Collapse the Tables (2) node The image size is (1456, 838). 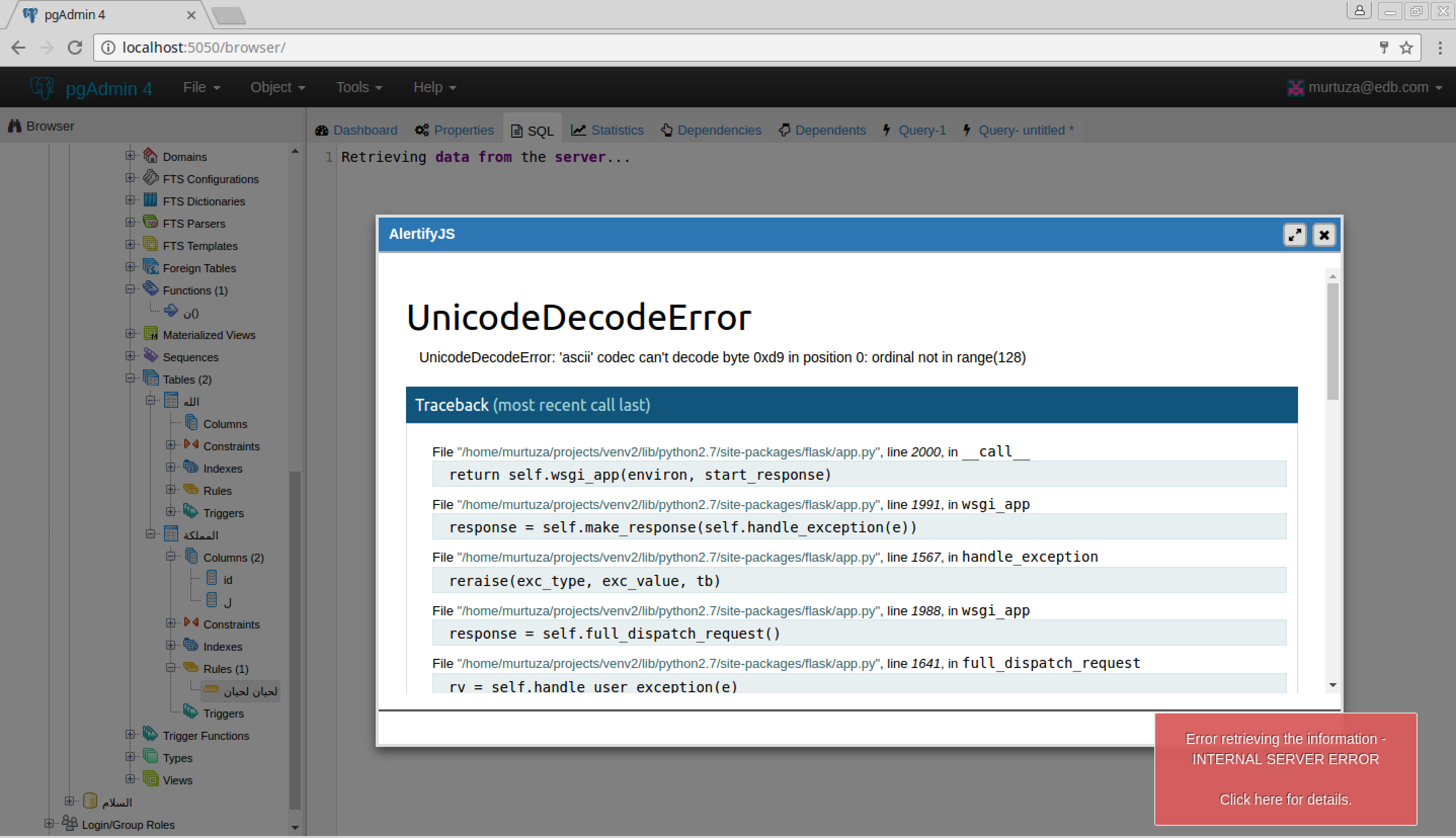130,379
